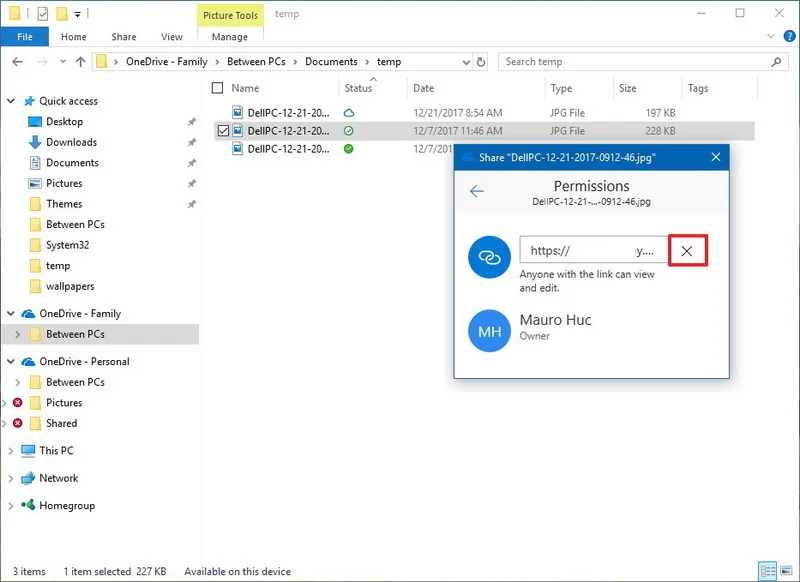This screenshot has height=582, width=800.
Task: Collapse the Quick access section
Action: pos(11,101)
